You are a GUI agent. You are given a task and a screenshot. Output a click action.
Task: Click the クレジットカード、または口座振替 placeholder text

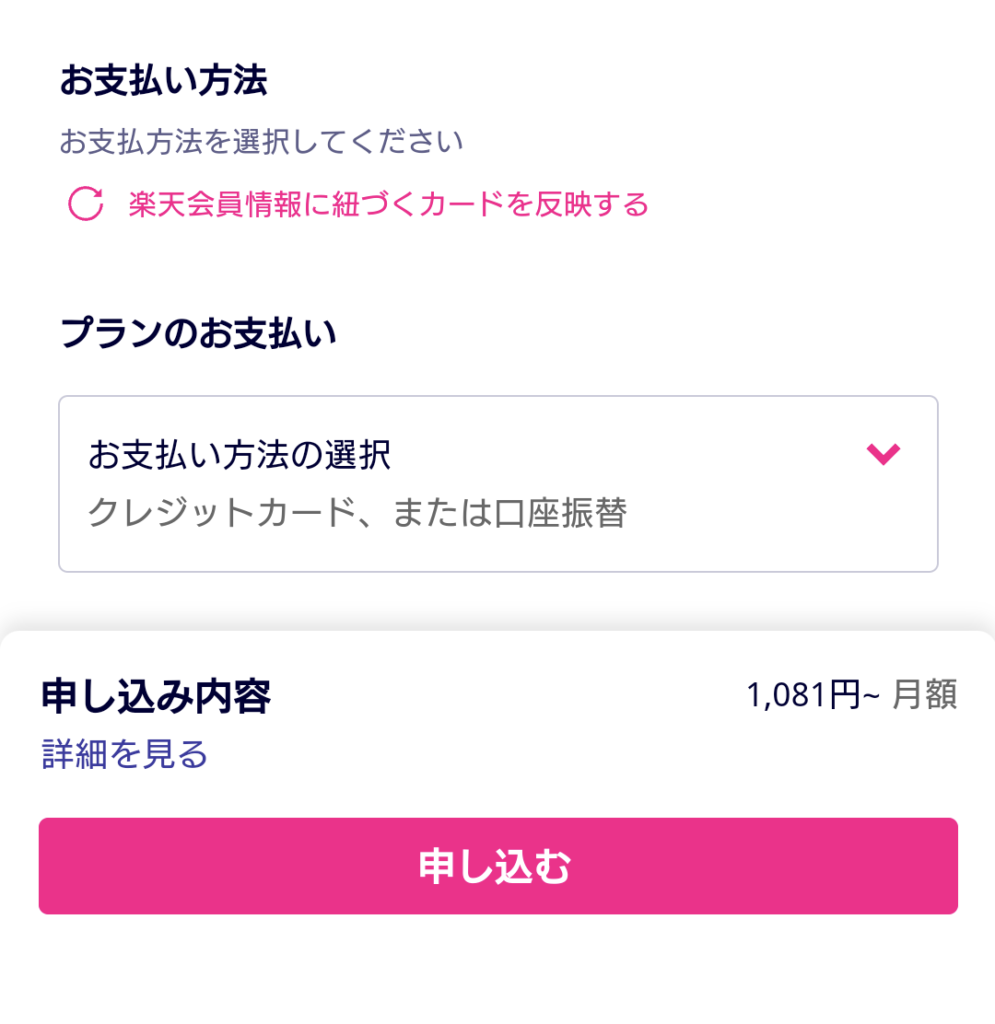357,513
